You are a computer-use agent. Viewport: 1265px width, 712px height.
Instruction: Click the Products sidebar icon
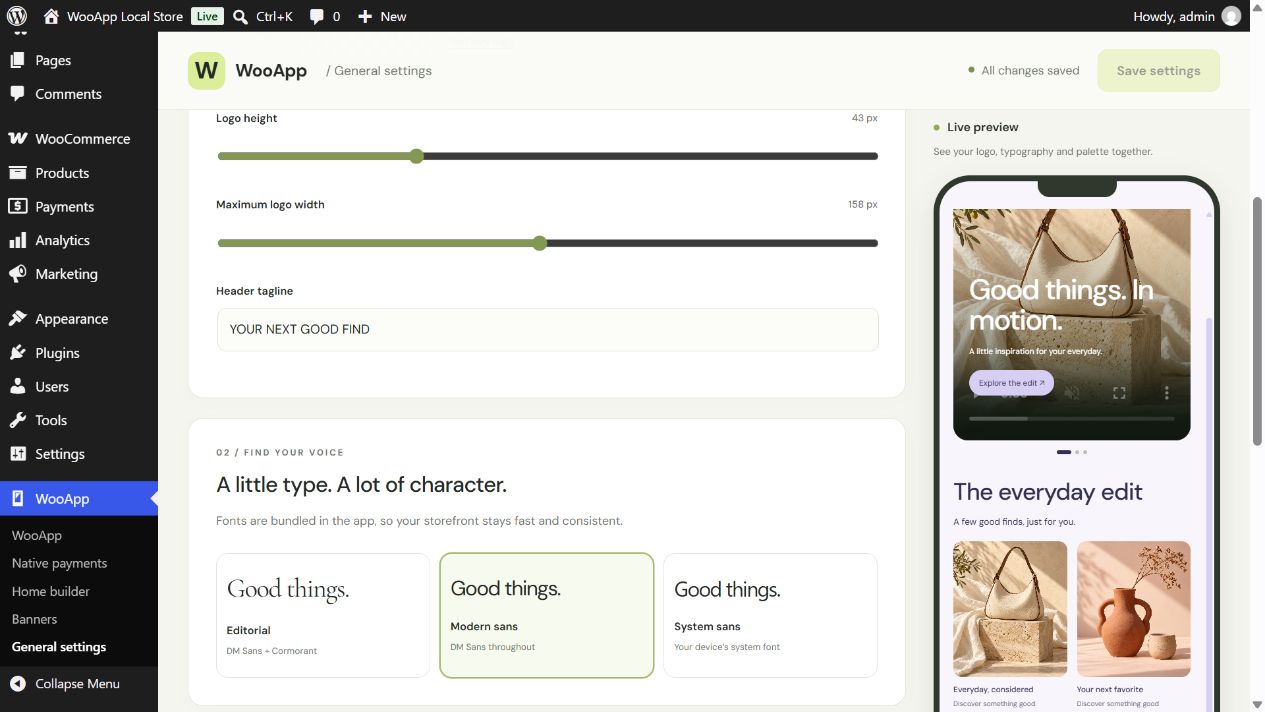click(17, 173)
